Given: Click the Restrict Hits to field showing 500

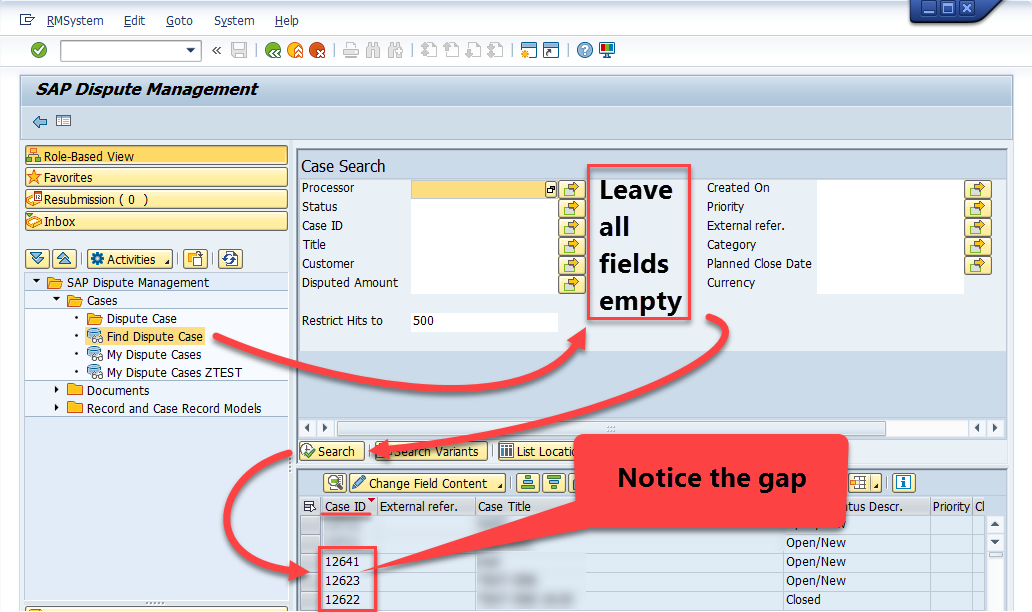Looking at the screenshot, I should coord(484,321).
